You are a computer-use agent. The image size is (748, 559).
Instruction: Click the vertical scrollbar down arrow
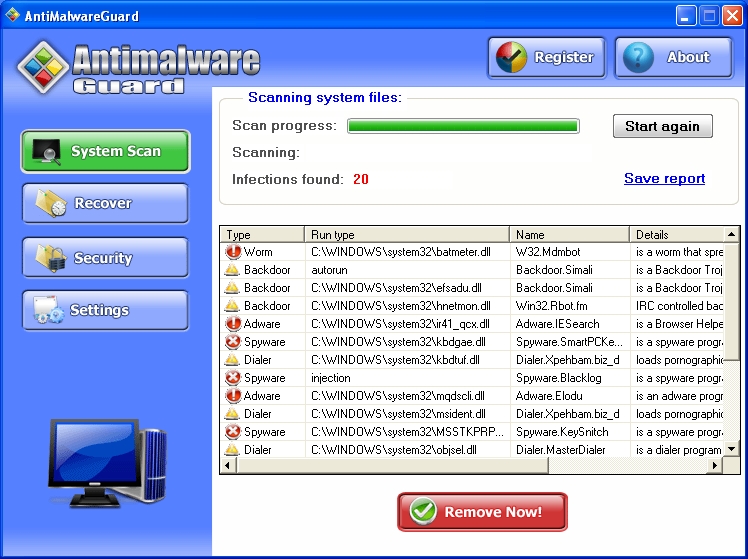click(x=731, y=449)
